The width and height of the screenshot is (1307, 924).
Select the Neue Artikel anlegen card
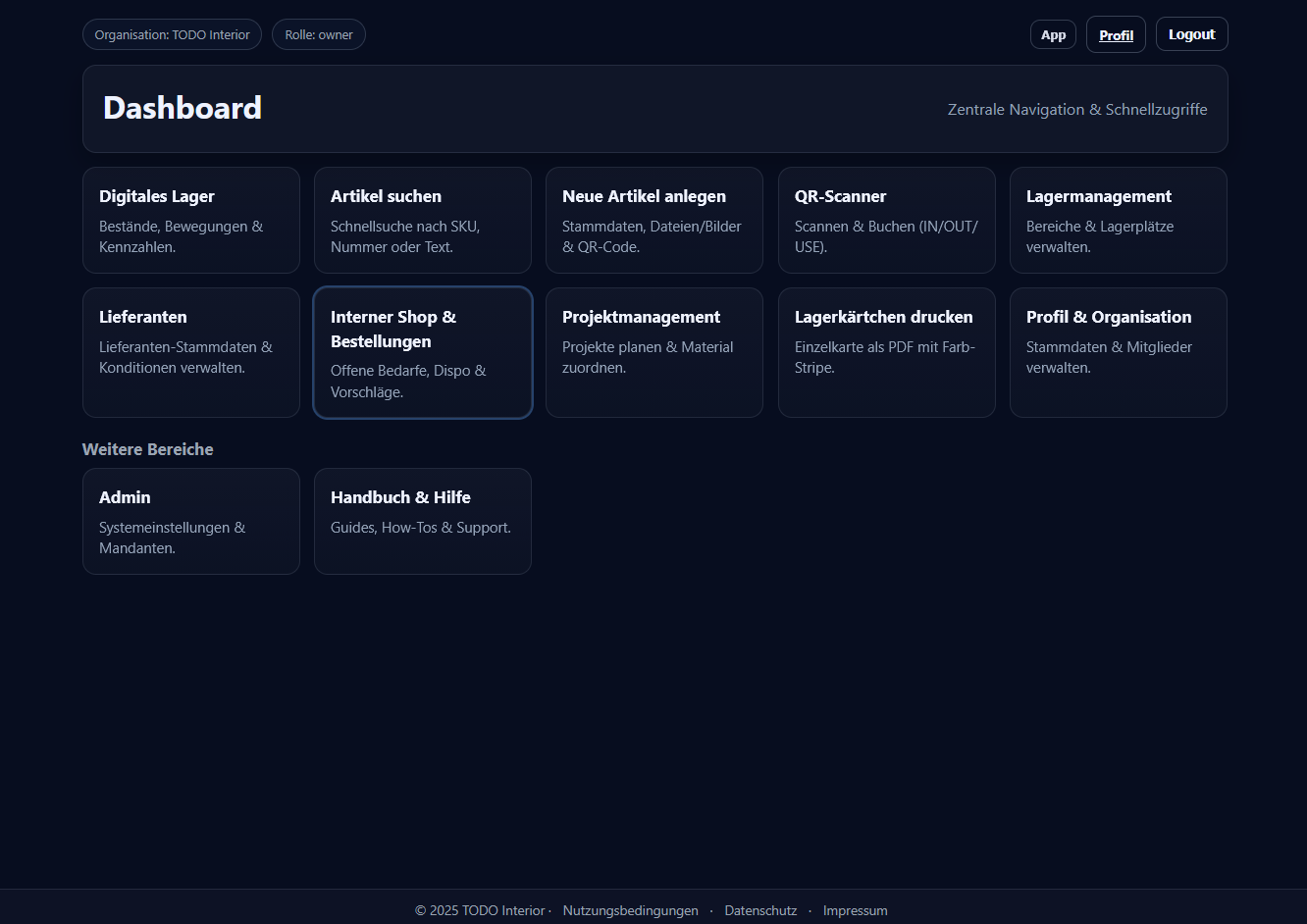pyautogui.click(x=653, y=220)
